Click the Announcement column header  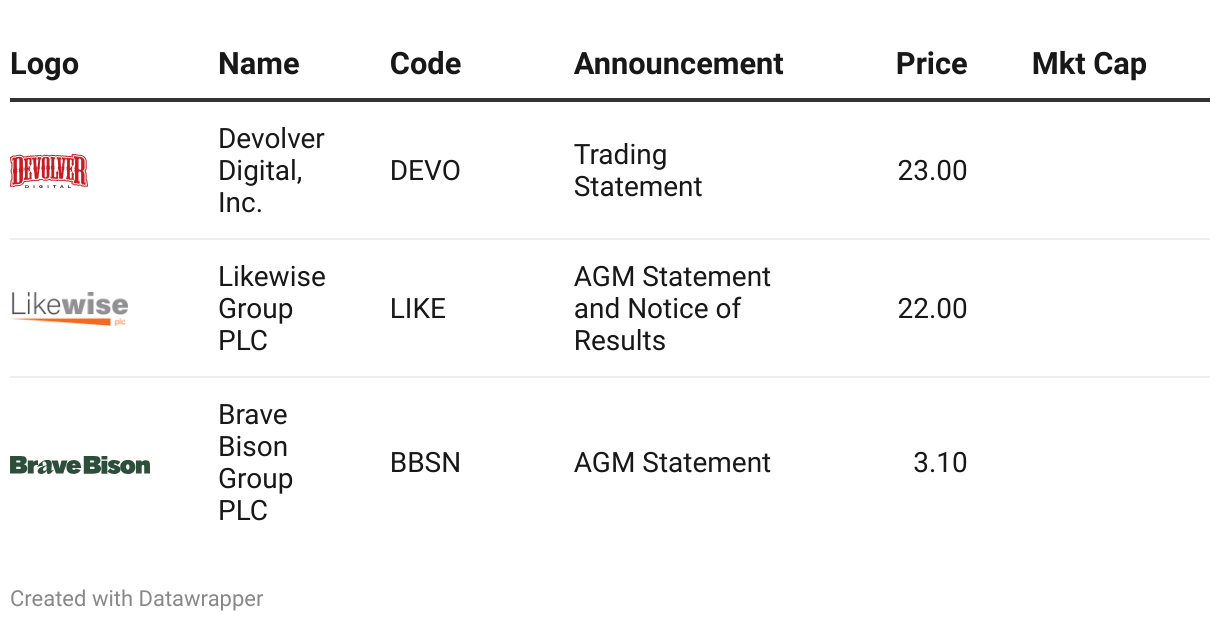pyautogui.click(x=678, y=64)
